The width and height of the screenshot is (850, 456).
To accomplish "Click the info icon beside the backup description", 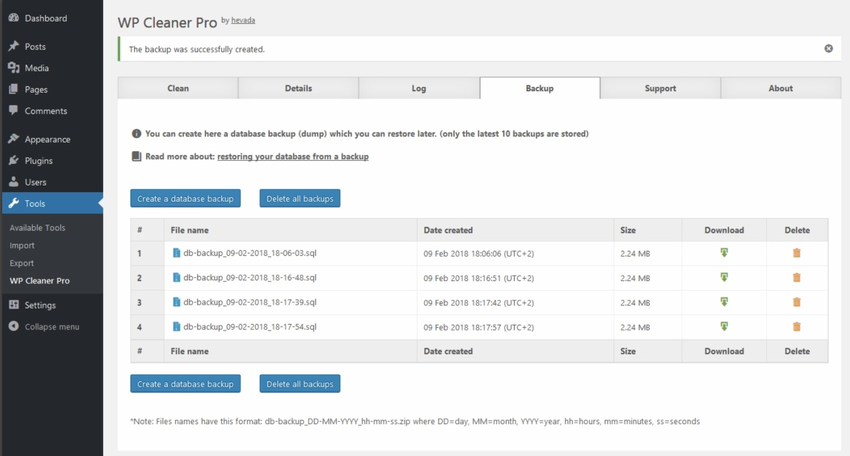I will click(137, 133).
